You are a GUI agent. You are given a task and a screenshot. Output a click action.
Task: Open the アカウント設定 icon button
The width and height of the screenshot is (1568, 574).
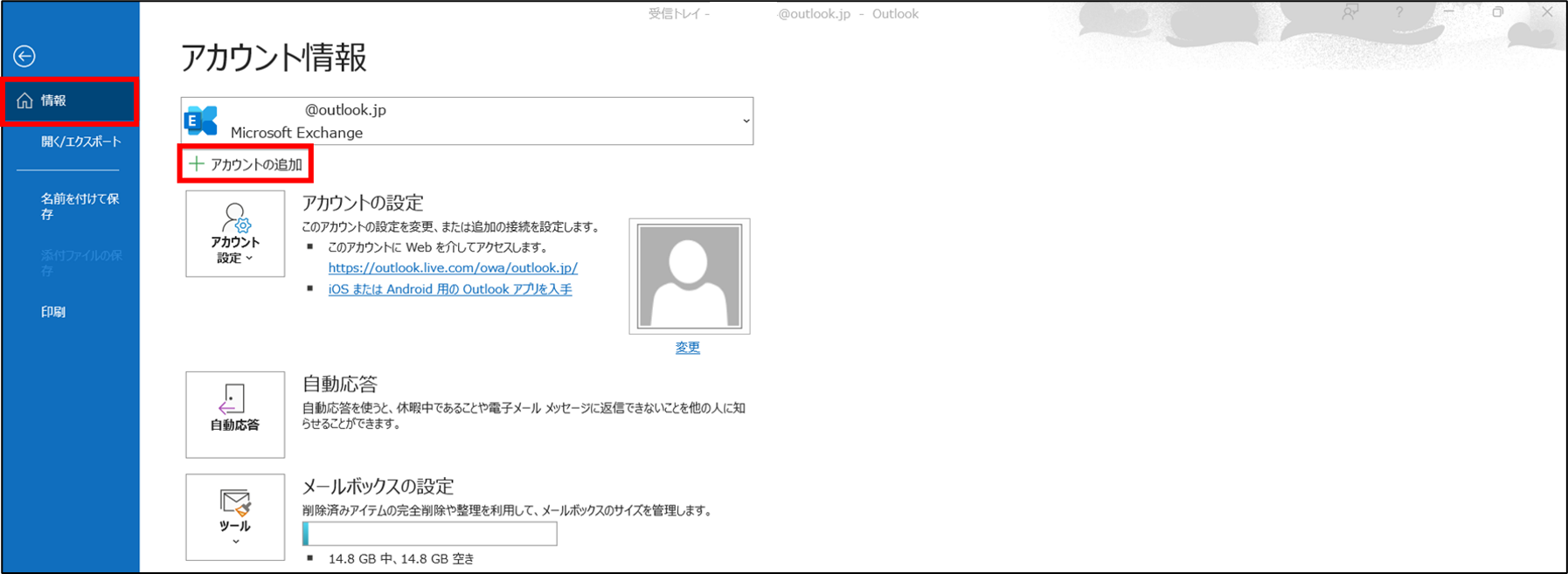[235, 234]
